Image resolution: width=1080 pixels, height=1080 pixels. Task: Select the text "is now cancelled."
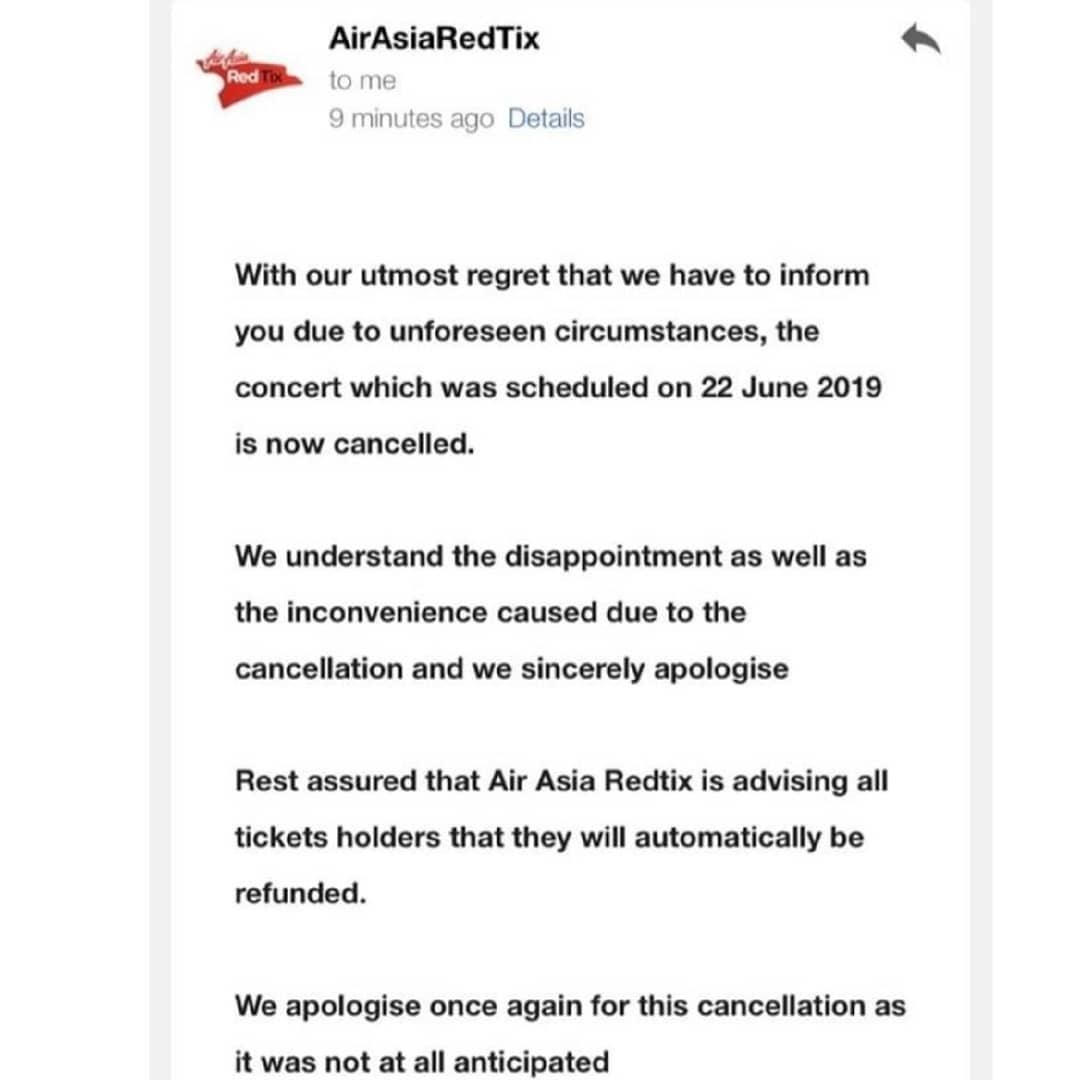pyautogui.click(x=355, y=444)
